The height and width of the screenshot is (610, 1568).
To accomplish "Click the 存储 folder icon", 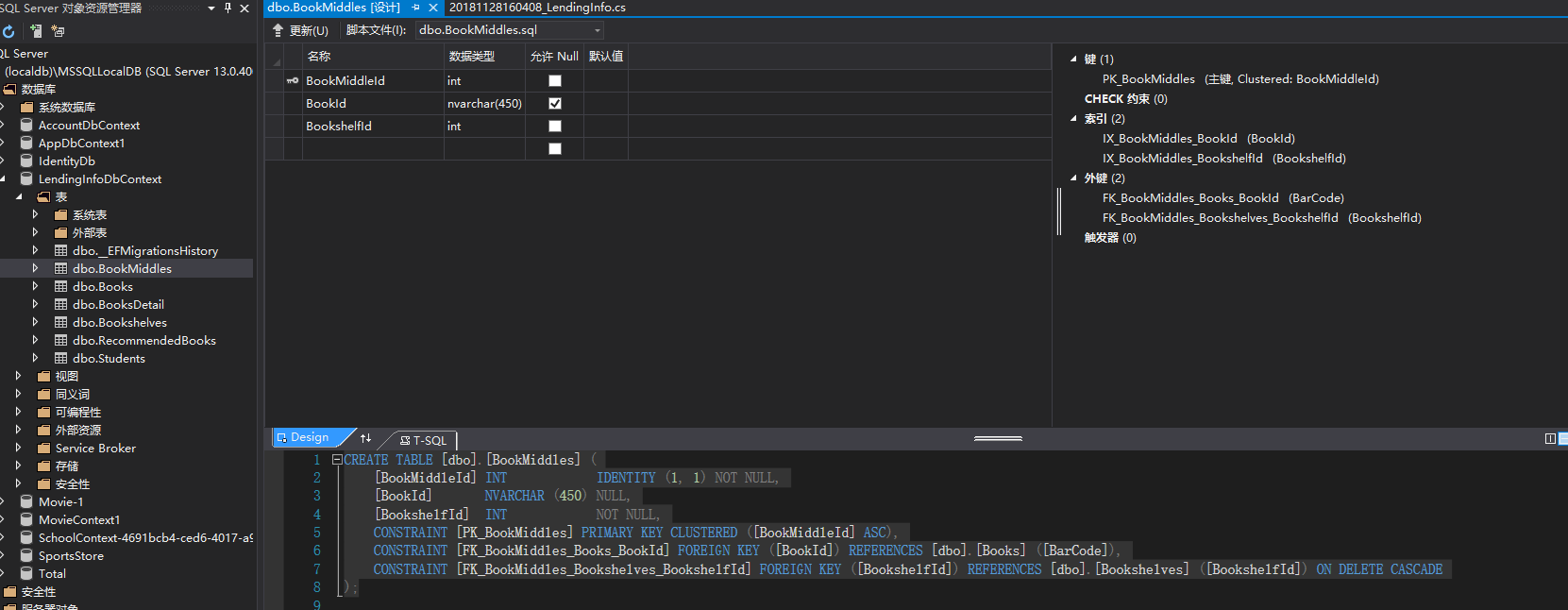I will (44, 466).
